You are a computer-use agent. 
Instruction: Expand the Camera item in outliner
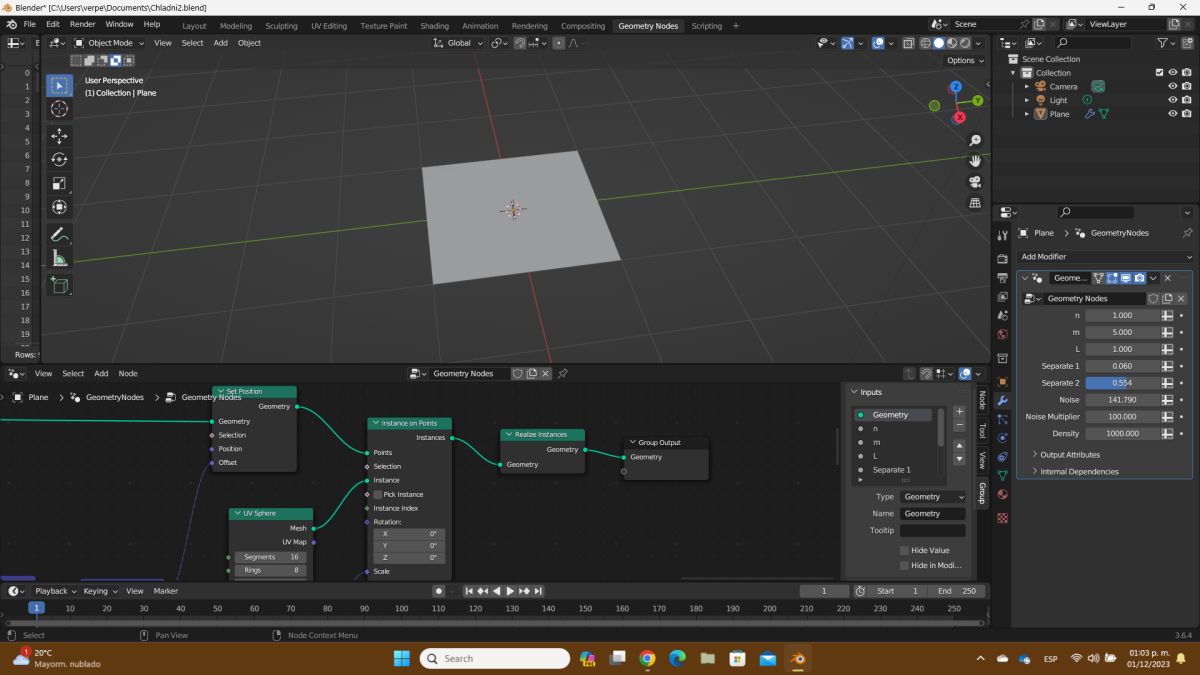pyautogui.click(x=1026, y=86)
